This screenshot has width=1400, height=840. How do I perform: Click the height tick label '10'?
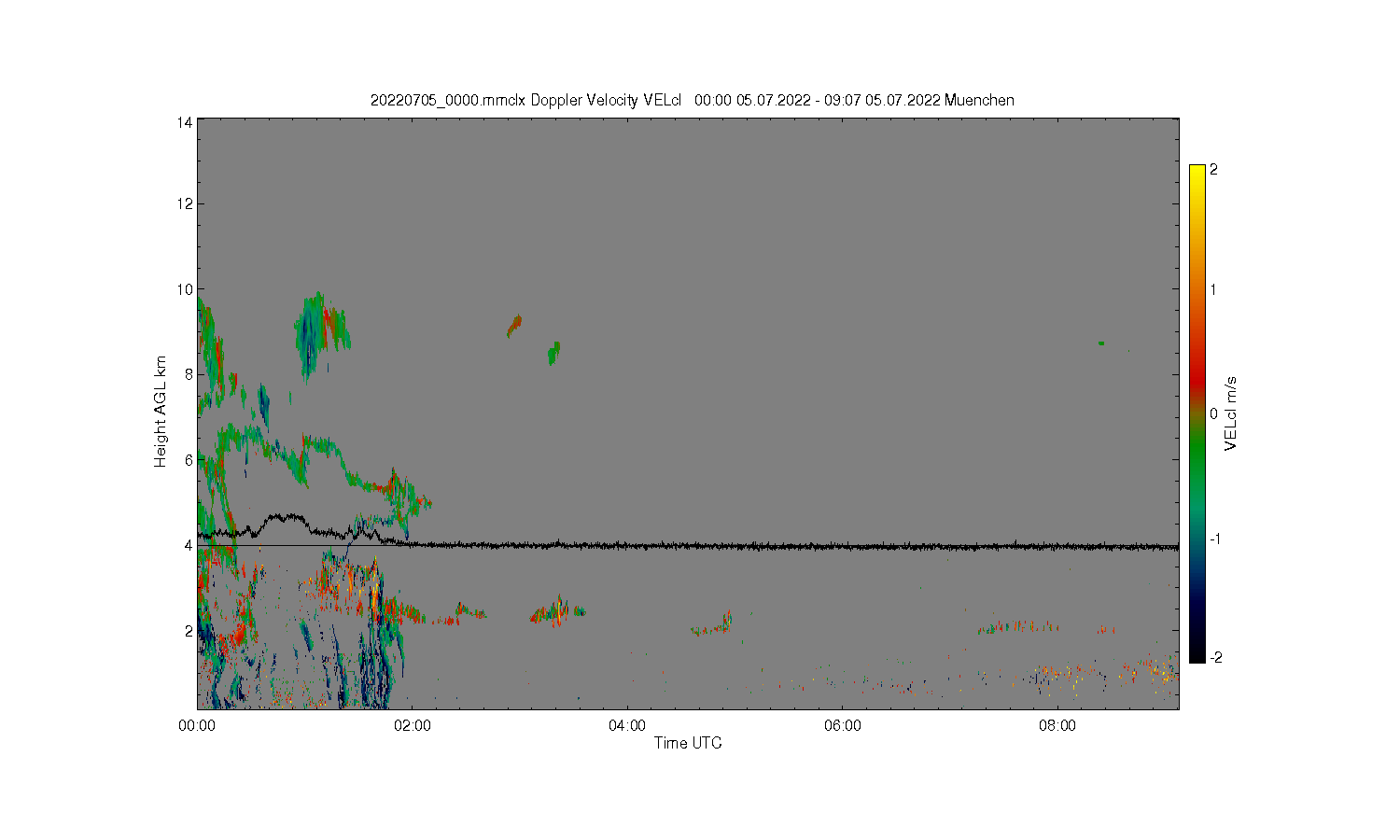(185, 289)
